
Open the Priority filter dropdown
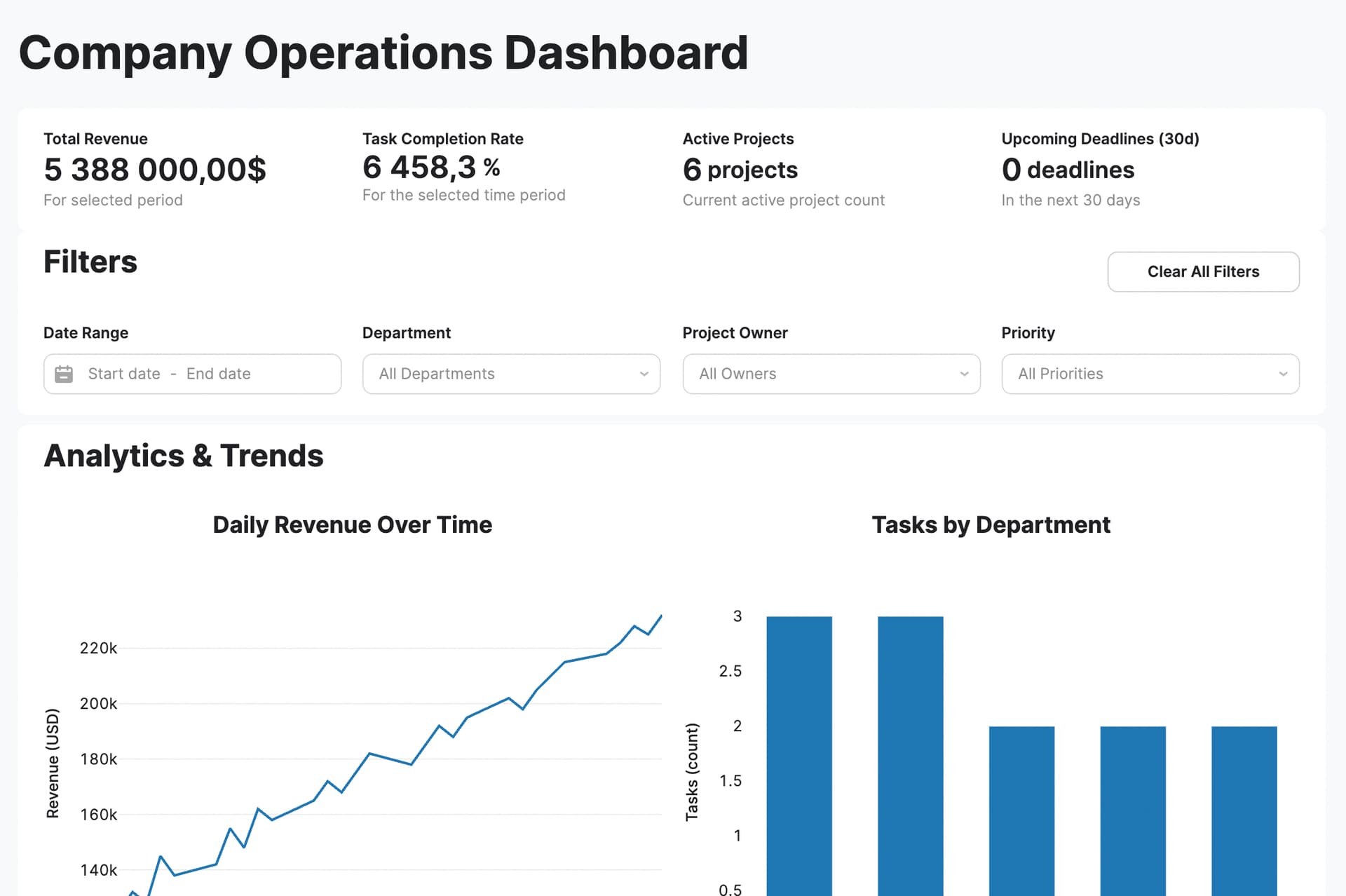(1150, 374)
